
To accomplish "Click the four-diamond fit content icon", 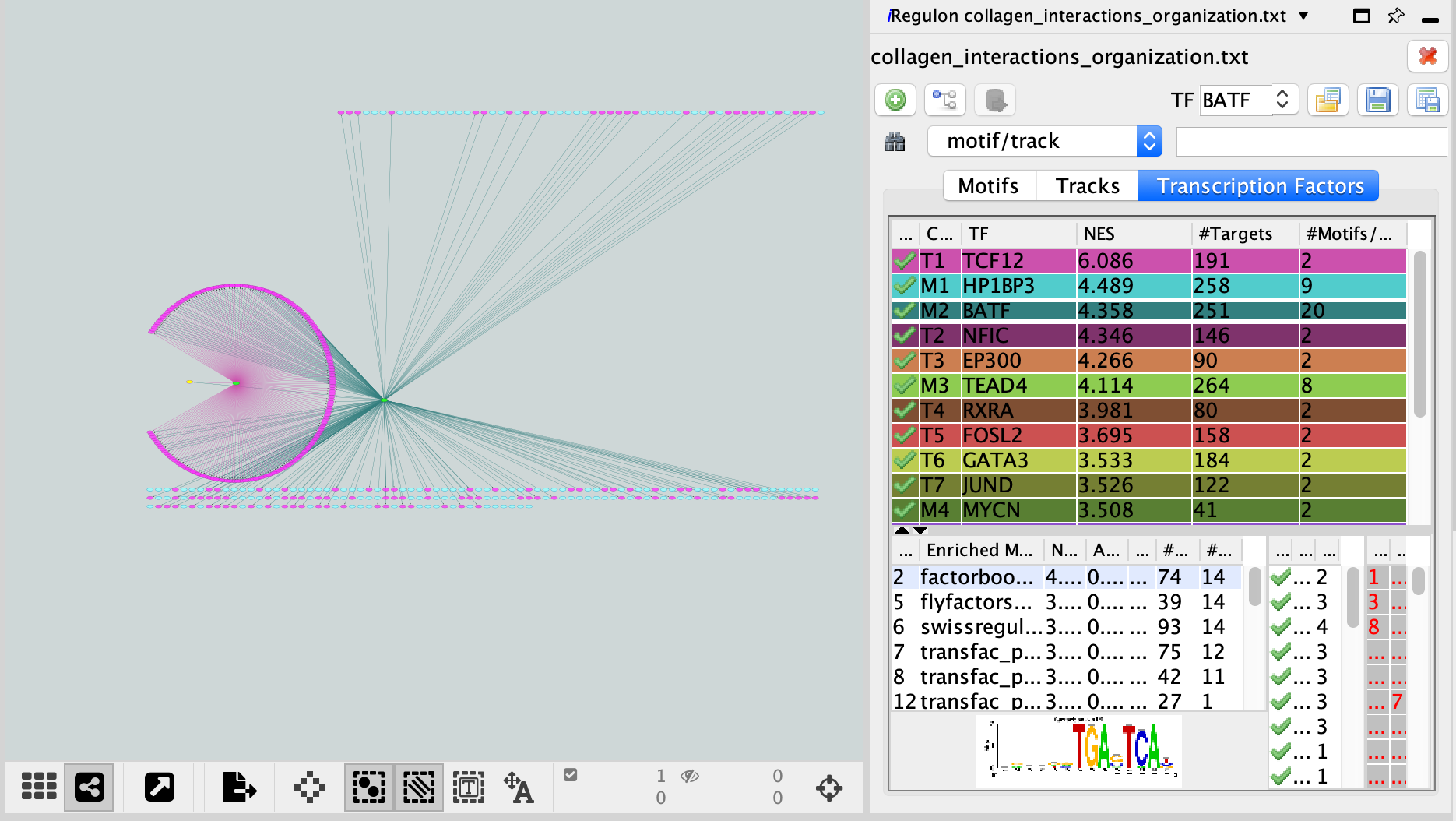I will (x=310, y=787).
